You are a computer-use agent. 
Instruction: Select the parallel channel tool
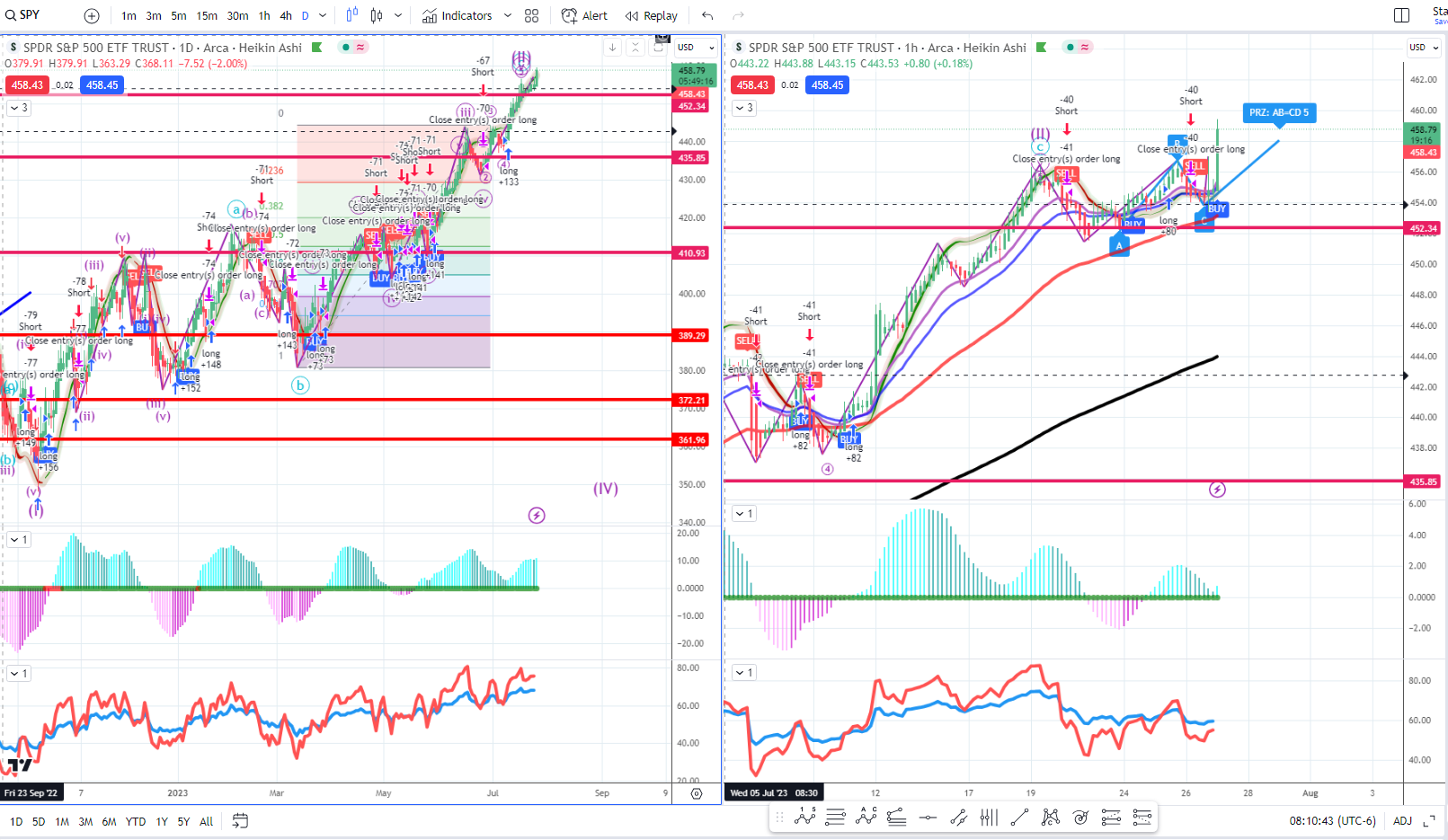[958, 817]
